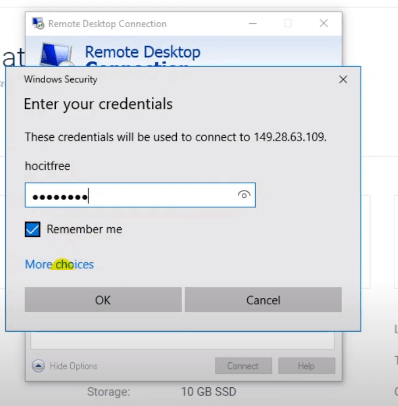Cancel the Windows Security dialog
This screenshot has height=406, width=398.
pyautogui.click(x=263, y=300)
